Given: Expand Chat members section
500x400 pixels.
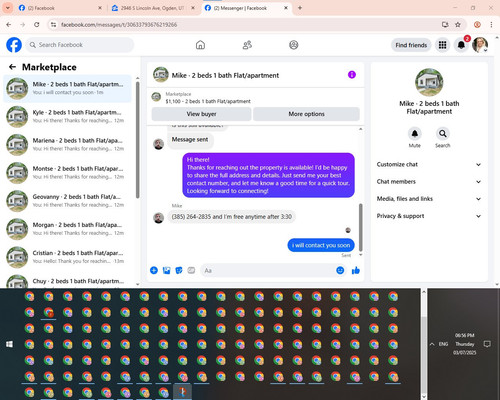Looking at the screenshot, I should (x=429, y=182).
